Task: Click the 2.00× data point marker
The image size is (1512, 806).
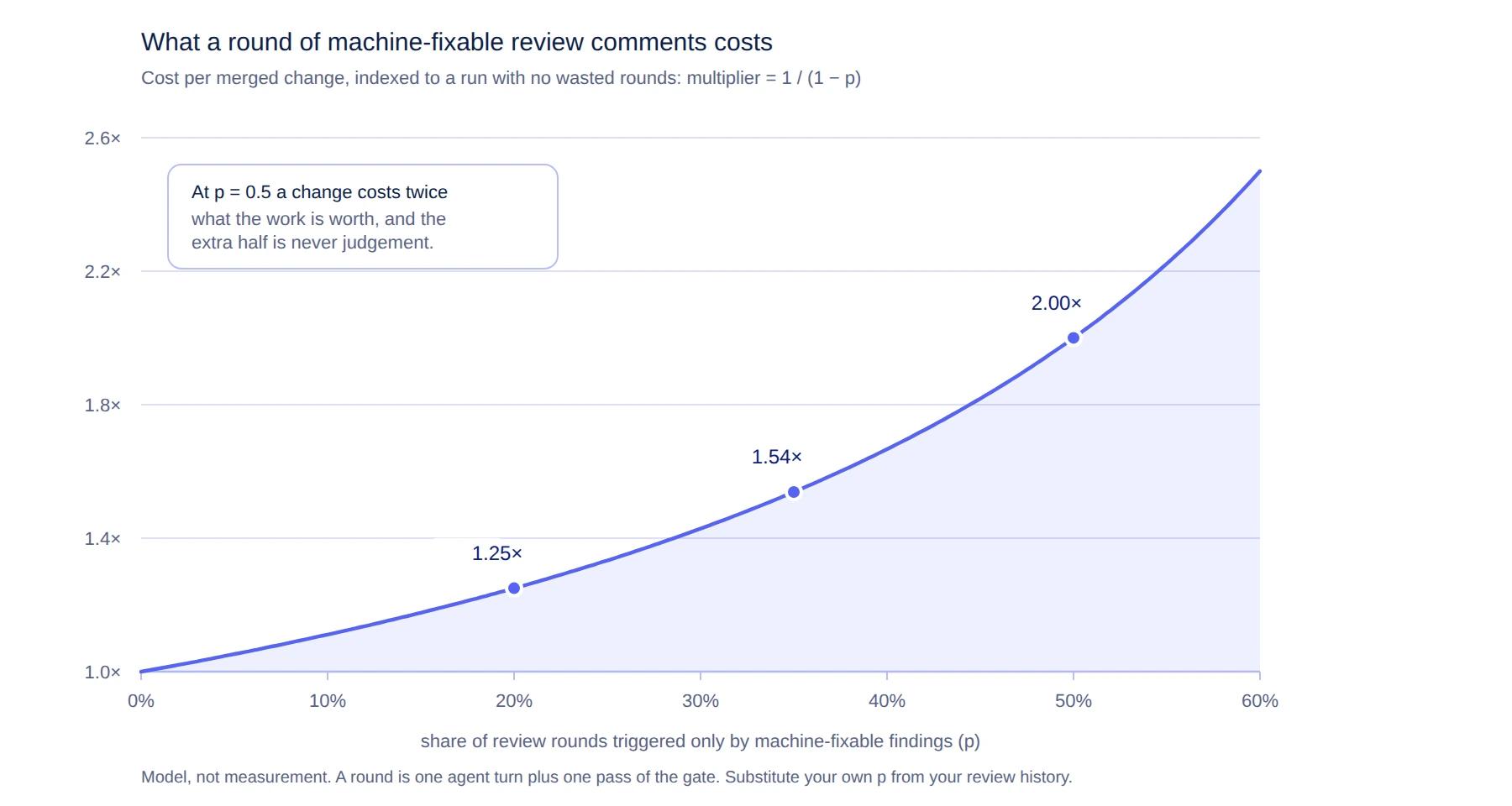Action: pyautogui.click(x=1074, y=338)
